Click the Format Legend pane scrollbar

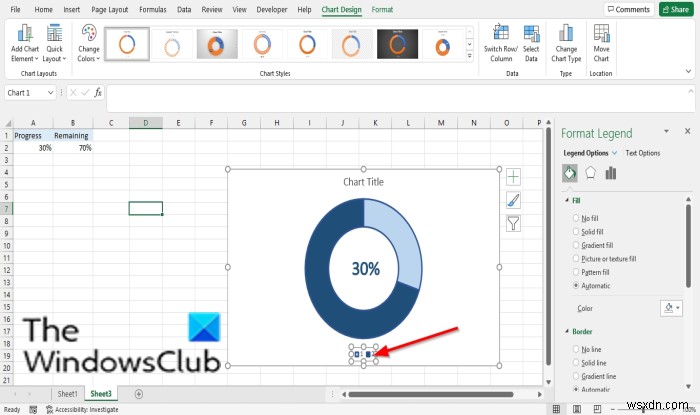point(688,245)
